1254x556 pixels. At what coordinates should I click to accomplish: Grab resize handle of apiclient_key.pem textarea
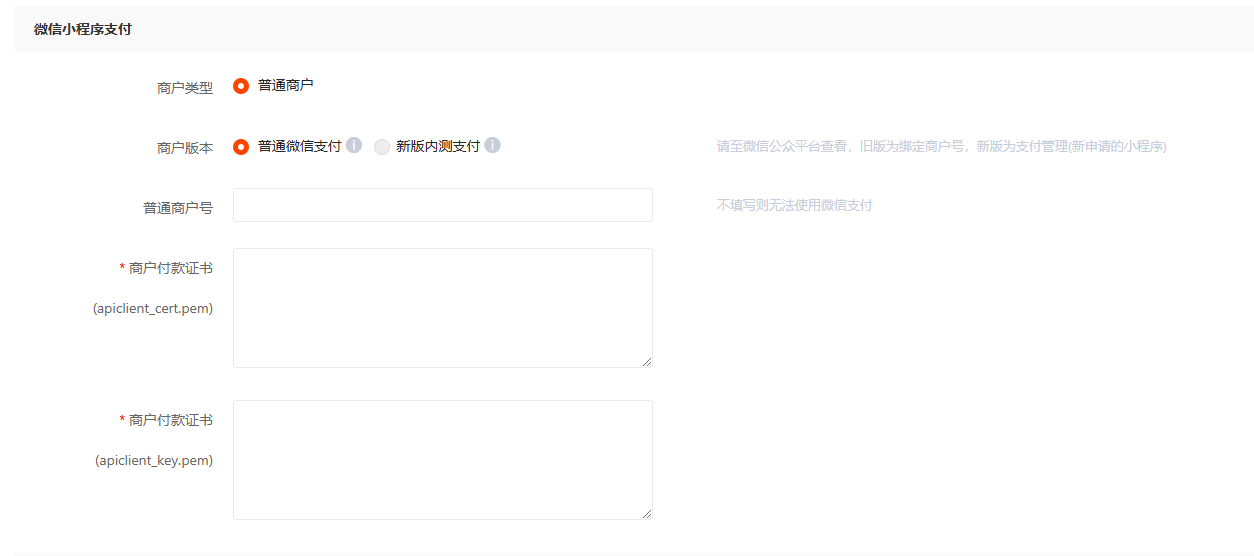click(647, 514)
